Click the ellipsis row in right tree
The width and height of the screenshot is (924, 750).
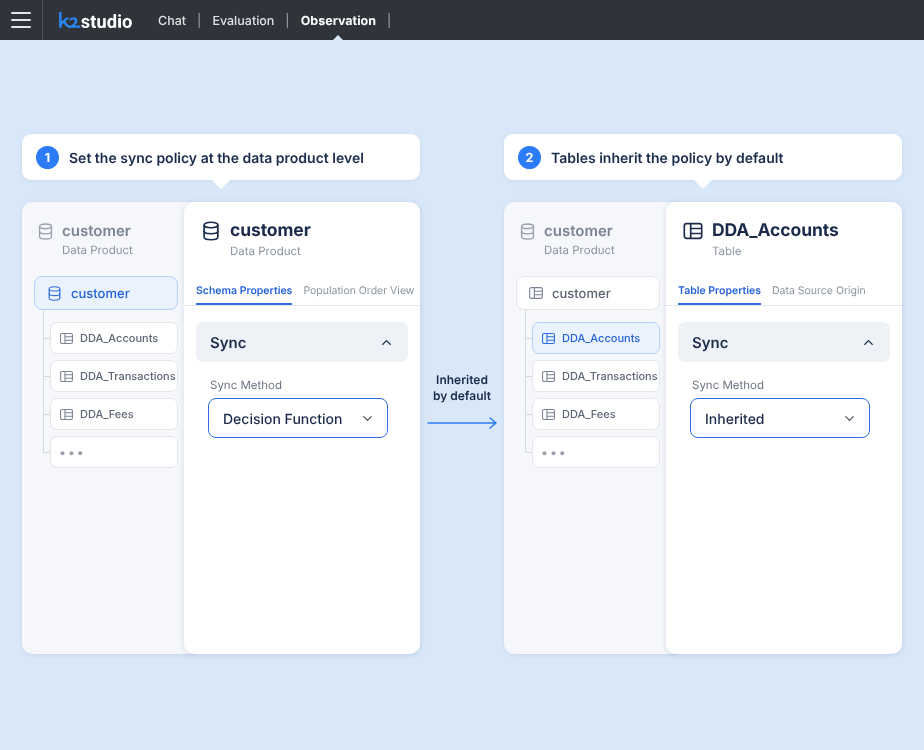click(x=596, y=452)
